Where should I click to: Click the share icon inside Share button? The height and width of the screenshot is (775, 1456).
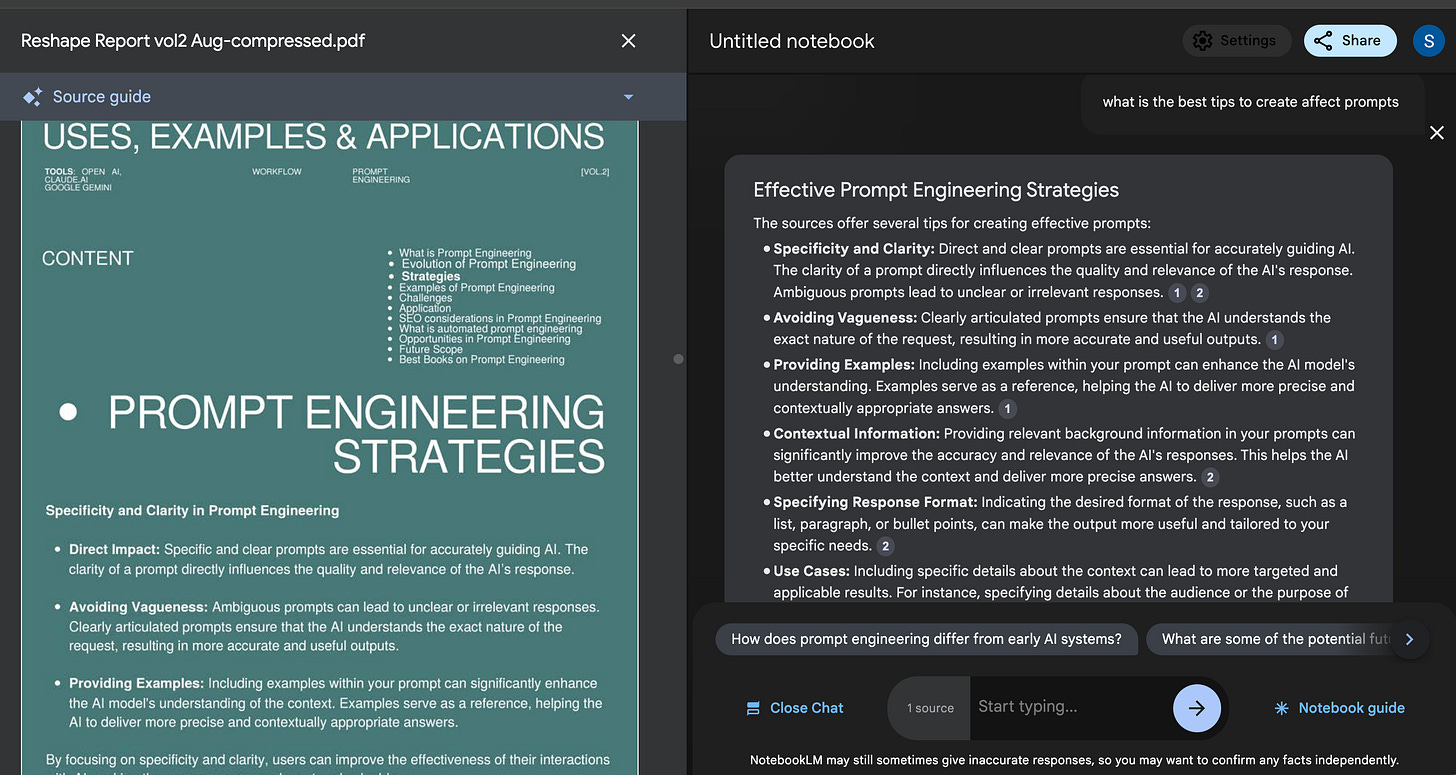coord(1323,41)
